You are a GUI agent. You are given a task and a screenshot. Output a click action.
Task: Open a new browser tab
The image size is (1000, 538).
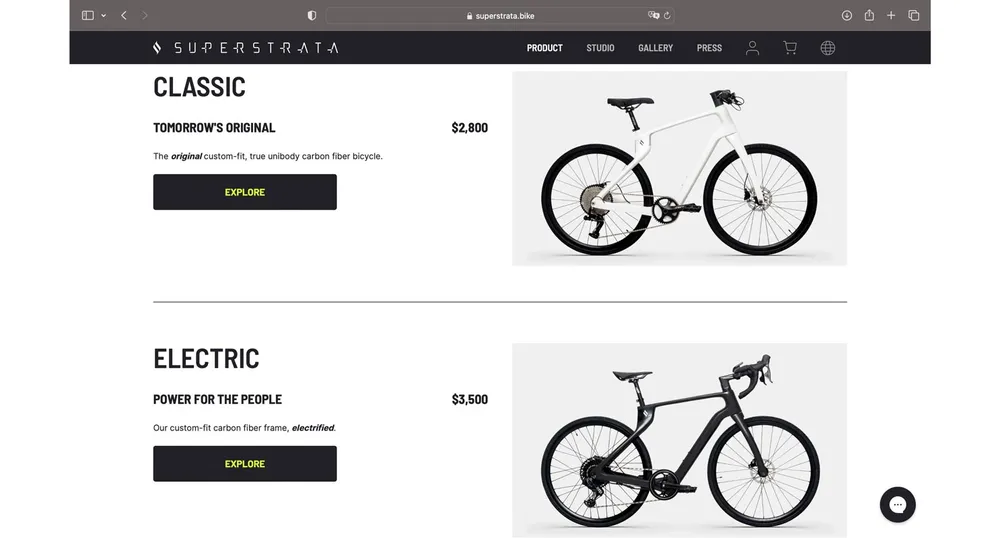tap(891, 15)
